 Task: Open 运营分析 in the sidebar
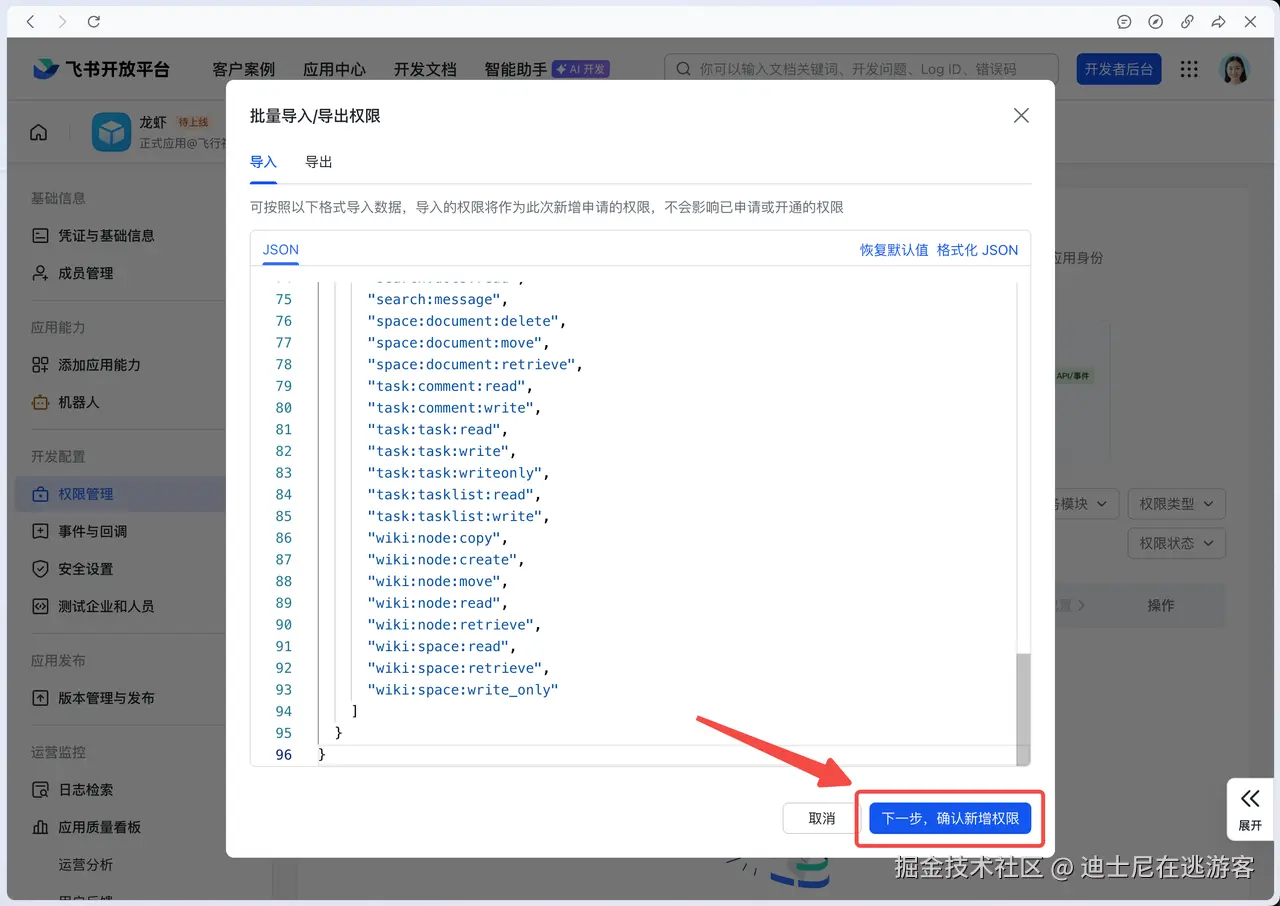(x=85, y=864)
